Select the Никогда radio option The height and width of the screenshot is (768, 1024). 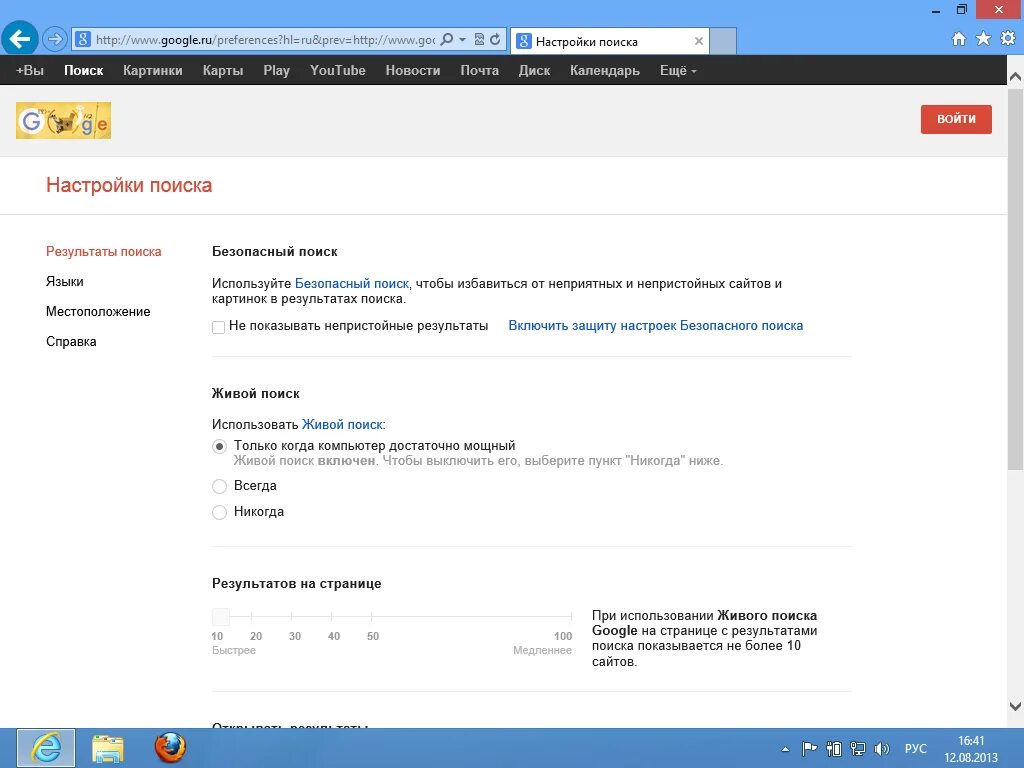click(x=219, y=512)
